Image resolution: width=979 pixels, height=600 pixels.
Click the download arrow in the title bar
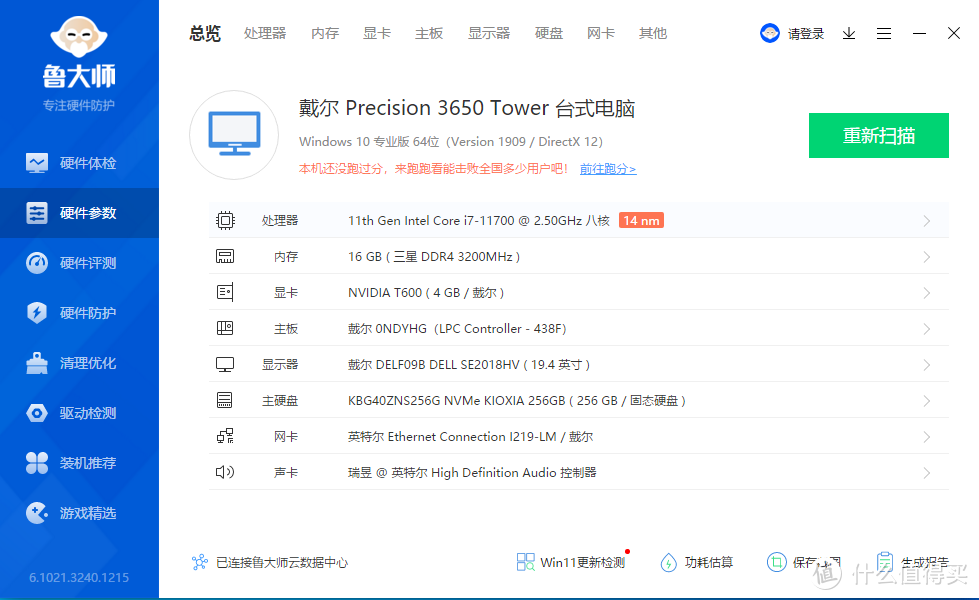click(848, 33)
